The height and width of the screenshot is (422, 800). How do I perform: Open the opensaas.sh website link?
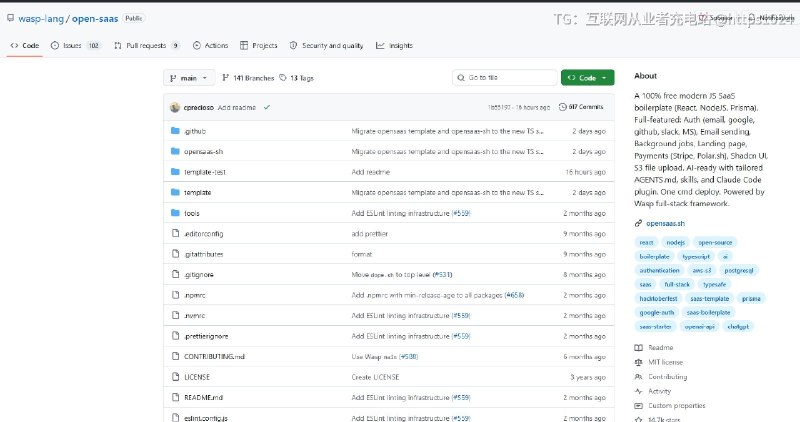[665, 224]
